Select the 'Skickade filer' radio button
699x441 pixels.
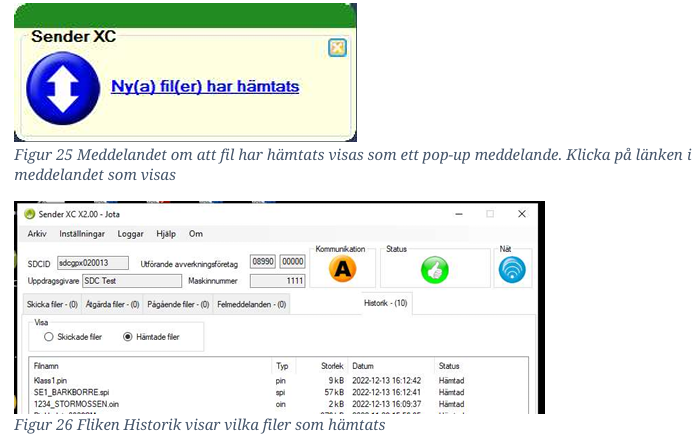coord(48,337)
